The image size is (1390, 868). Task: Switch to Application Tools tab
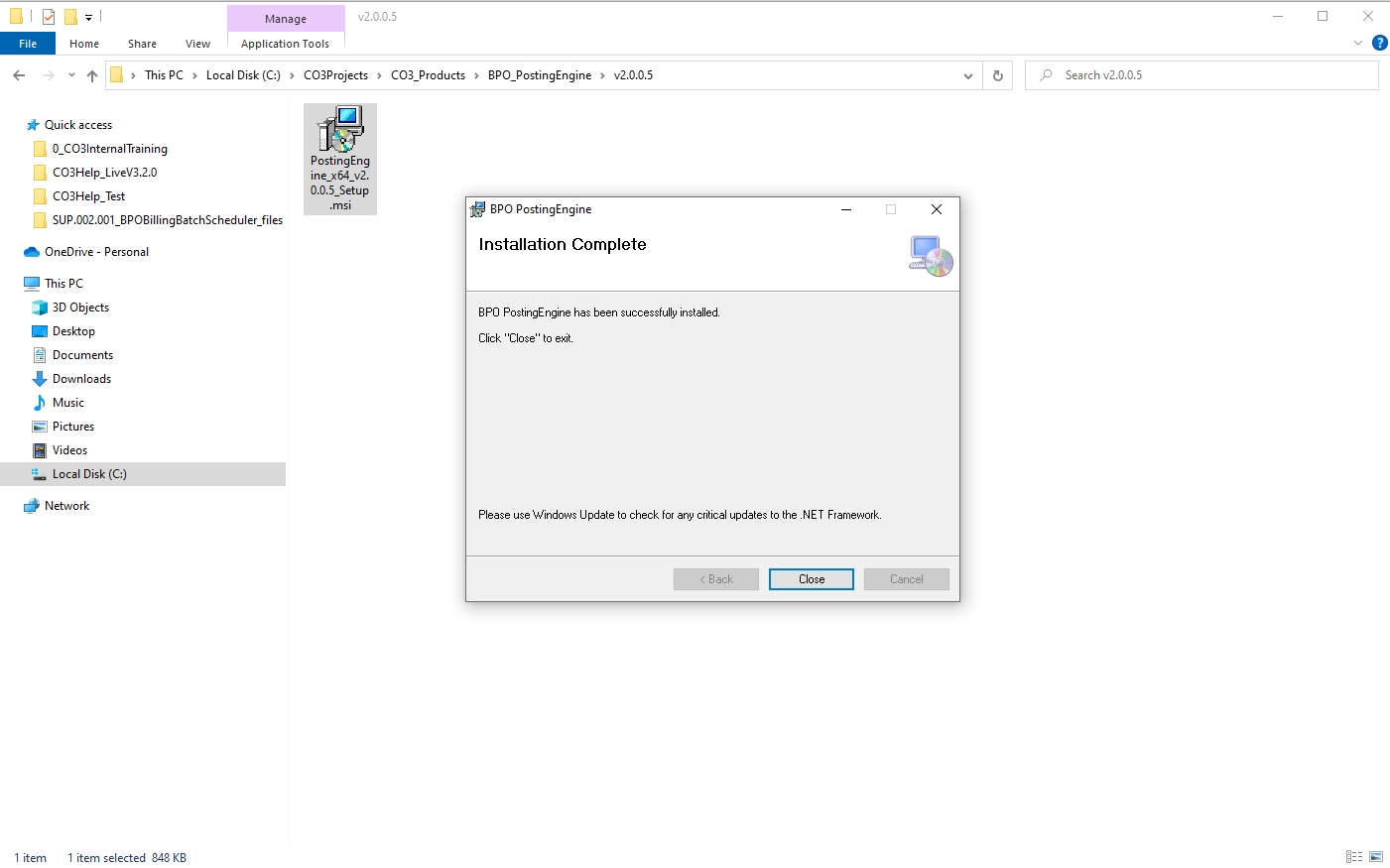click(285, 44)
